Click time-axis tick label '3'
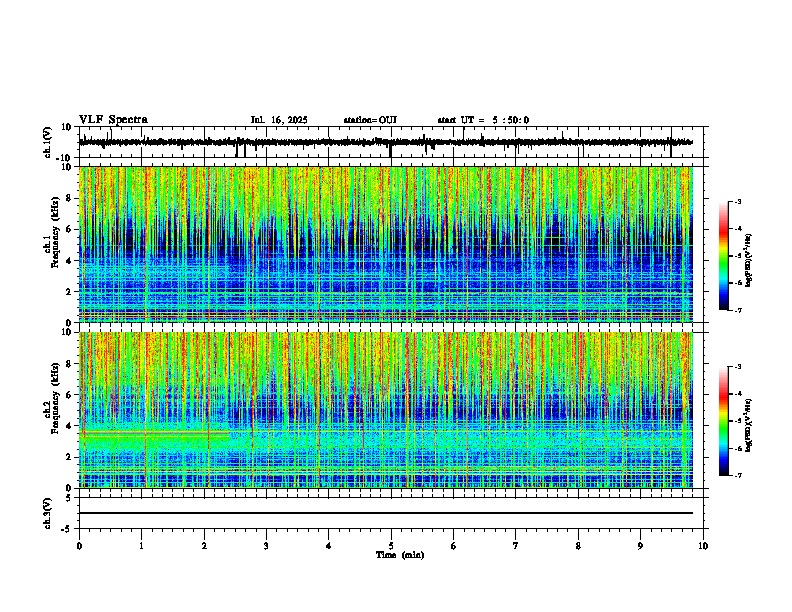Image resolution: width=792 pixels, height=612 pixels. [266, 546]
